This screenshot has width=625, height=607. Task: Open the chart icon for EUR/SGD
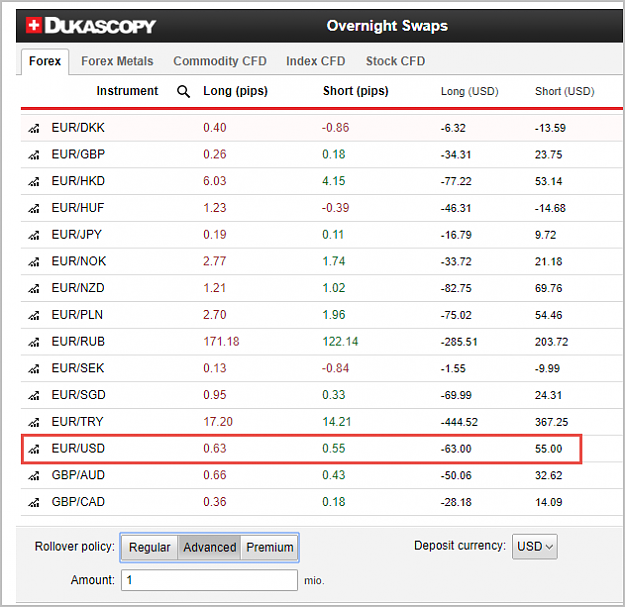(x=34, y=395)
